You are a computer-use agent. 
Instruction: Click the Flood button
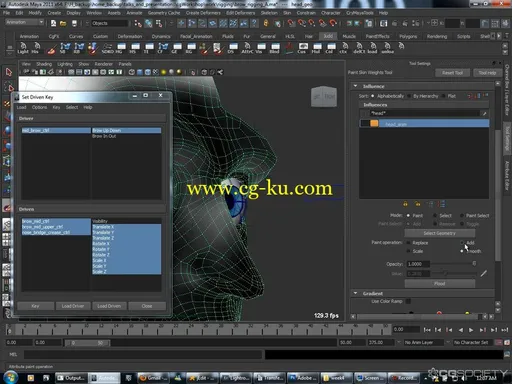point(440,283)
